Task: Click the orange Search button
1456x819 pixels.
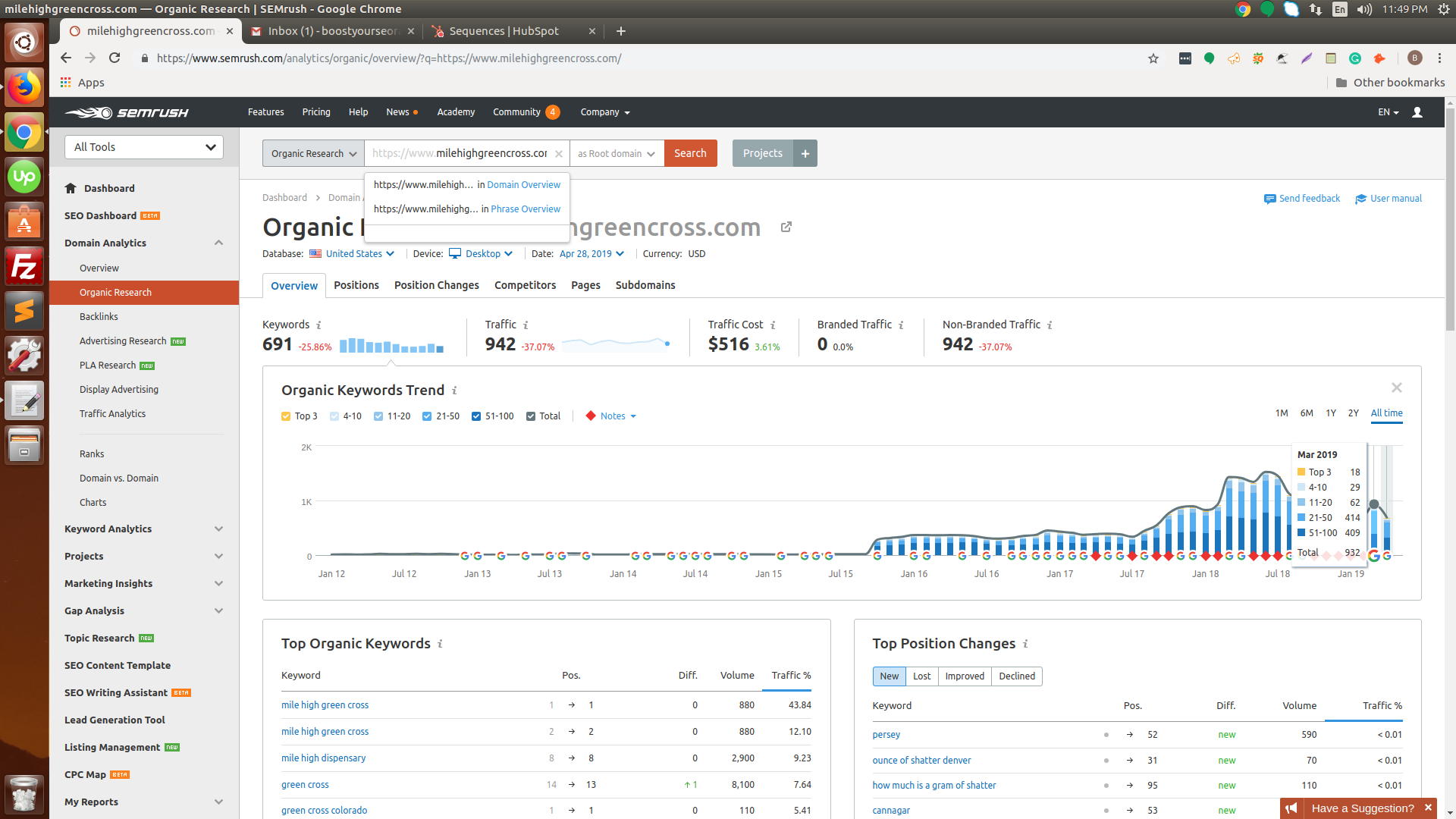Action: pyautogui.click(x=690, y=153)
